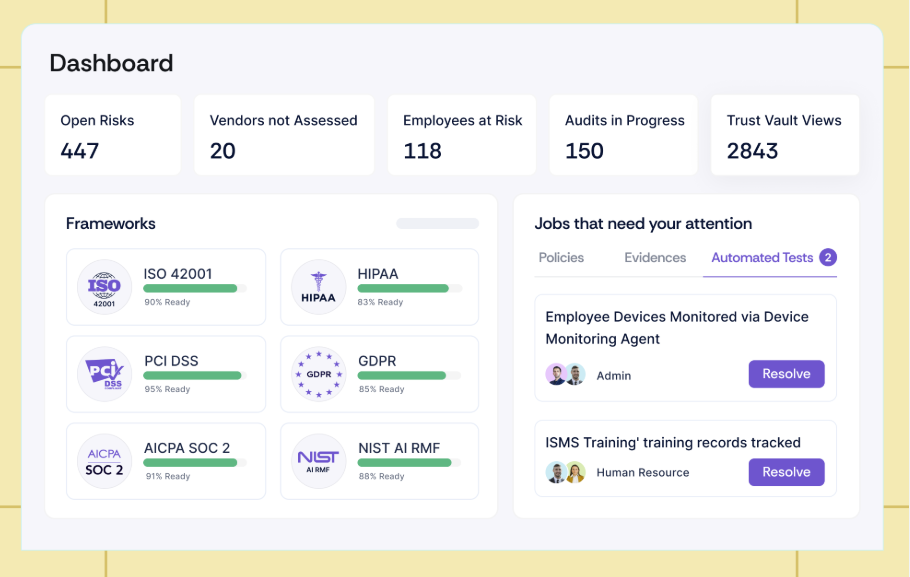Click the ISO 42001 progress bar

(x=195, y=288)
